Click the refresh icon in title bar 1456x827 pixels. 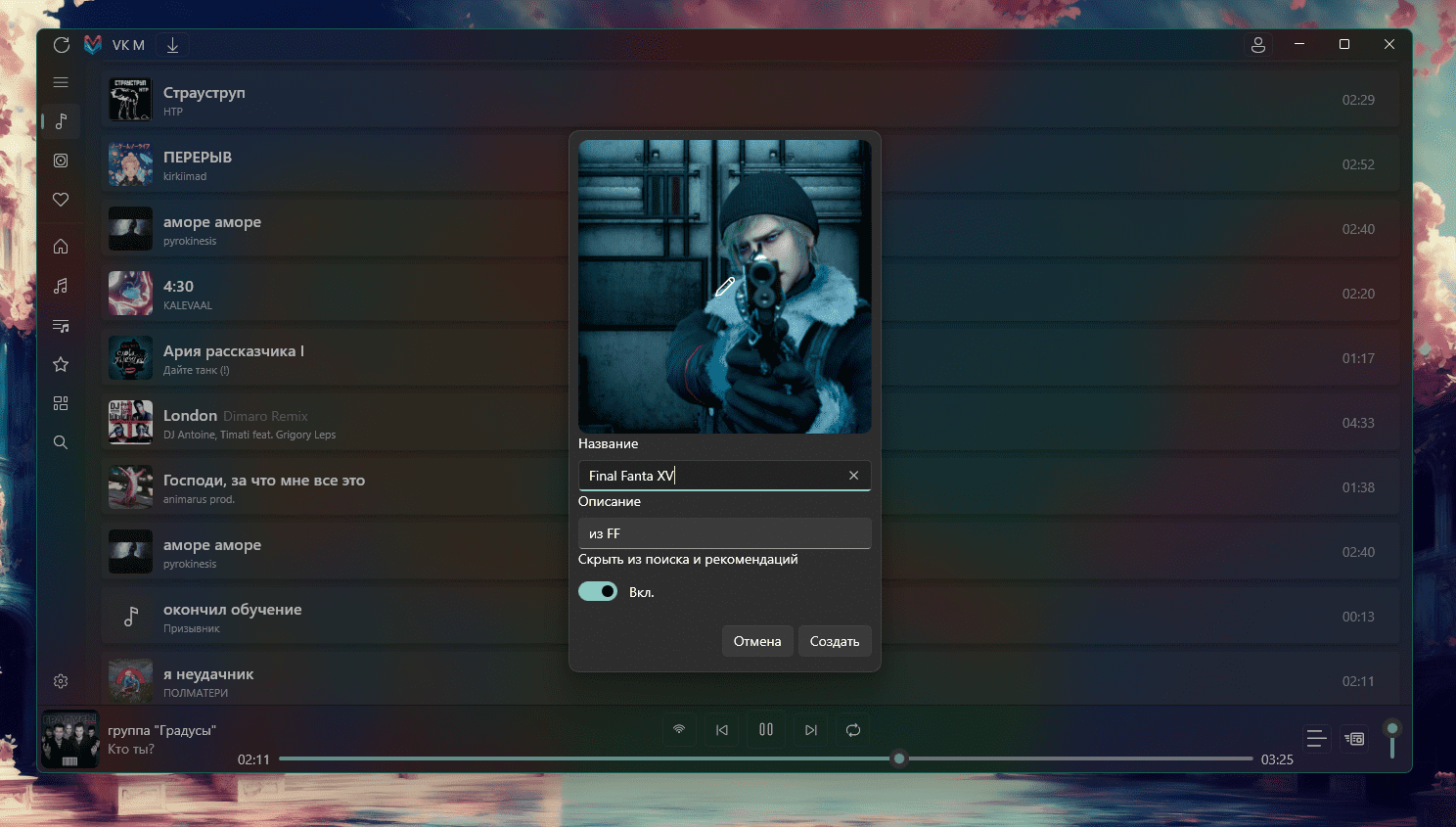point(62,45)
